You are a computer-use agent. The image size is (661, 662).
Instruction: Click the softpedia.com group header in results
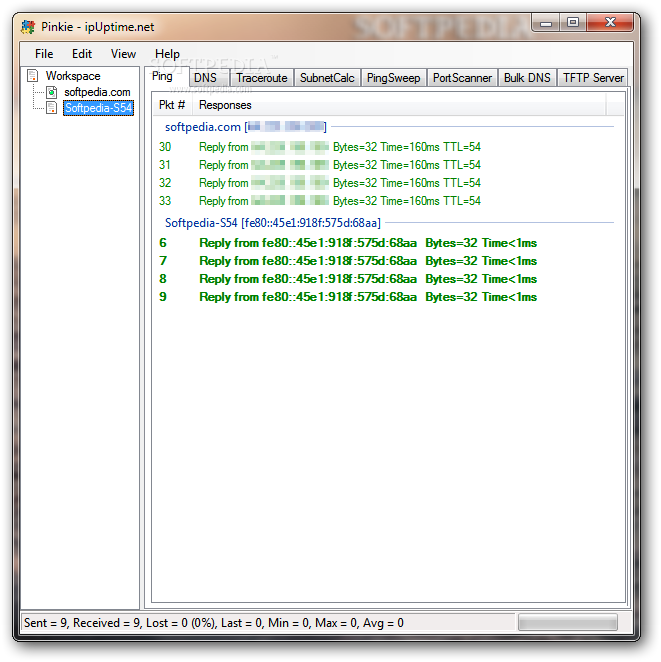(245, 127)
